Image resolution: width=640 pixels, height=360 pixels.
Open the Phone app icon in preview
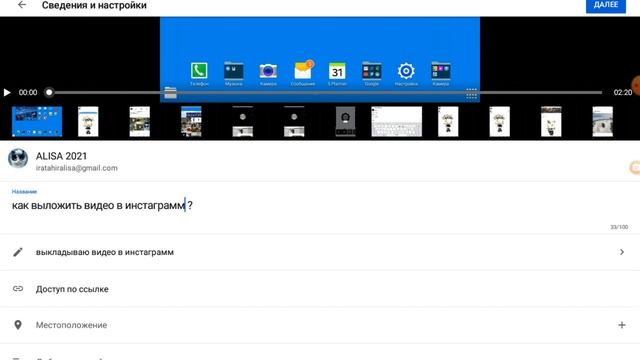[x=199, y=71]
